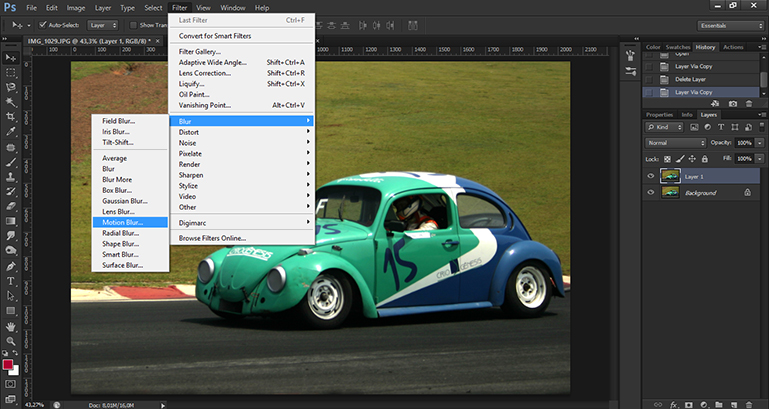Select the Move tool
The image size is (769, 409).
click(10, 58)
